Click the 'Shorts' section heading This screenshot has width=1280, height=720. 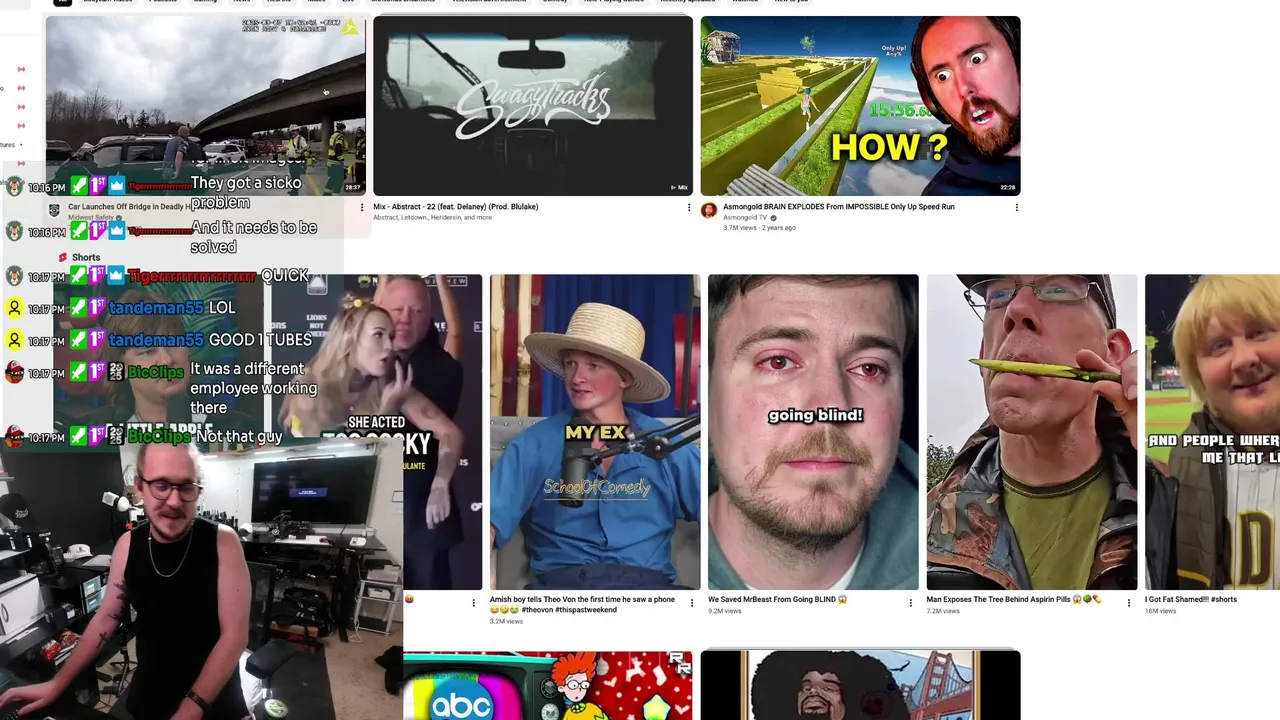86,257
